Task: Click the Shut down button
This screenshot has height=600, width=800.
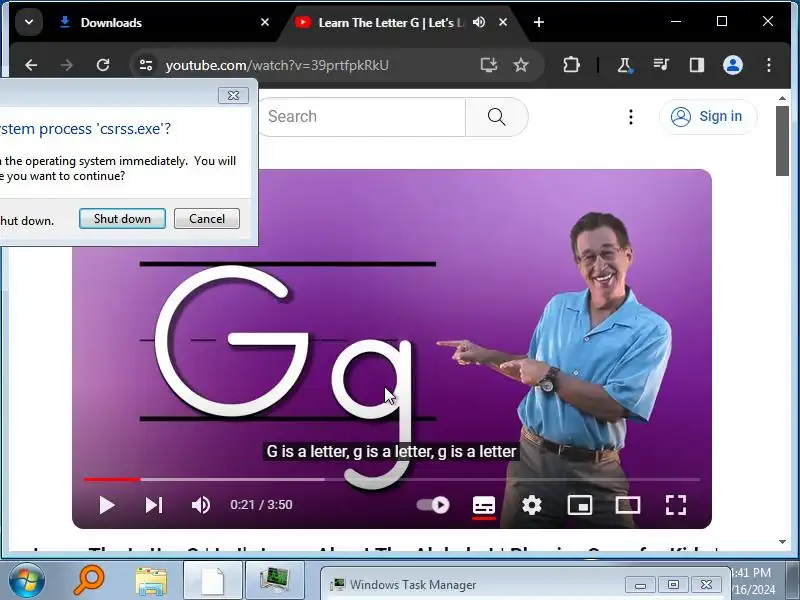Action: 122,218
